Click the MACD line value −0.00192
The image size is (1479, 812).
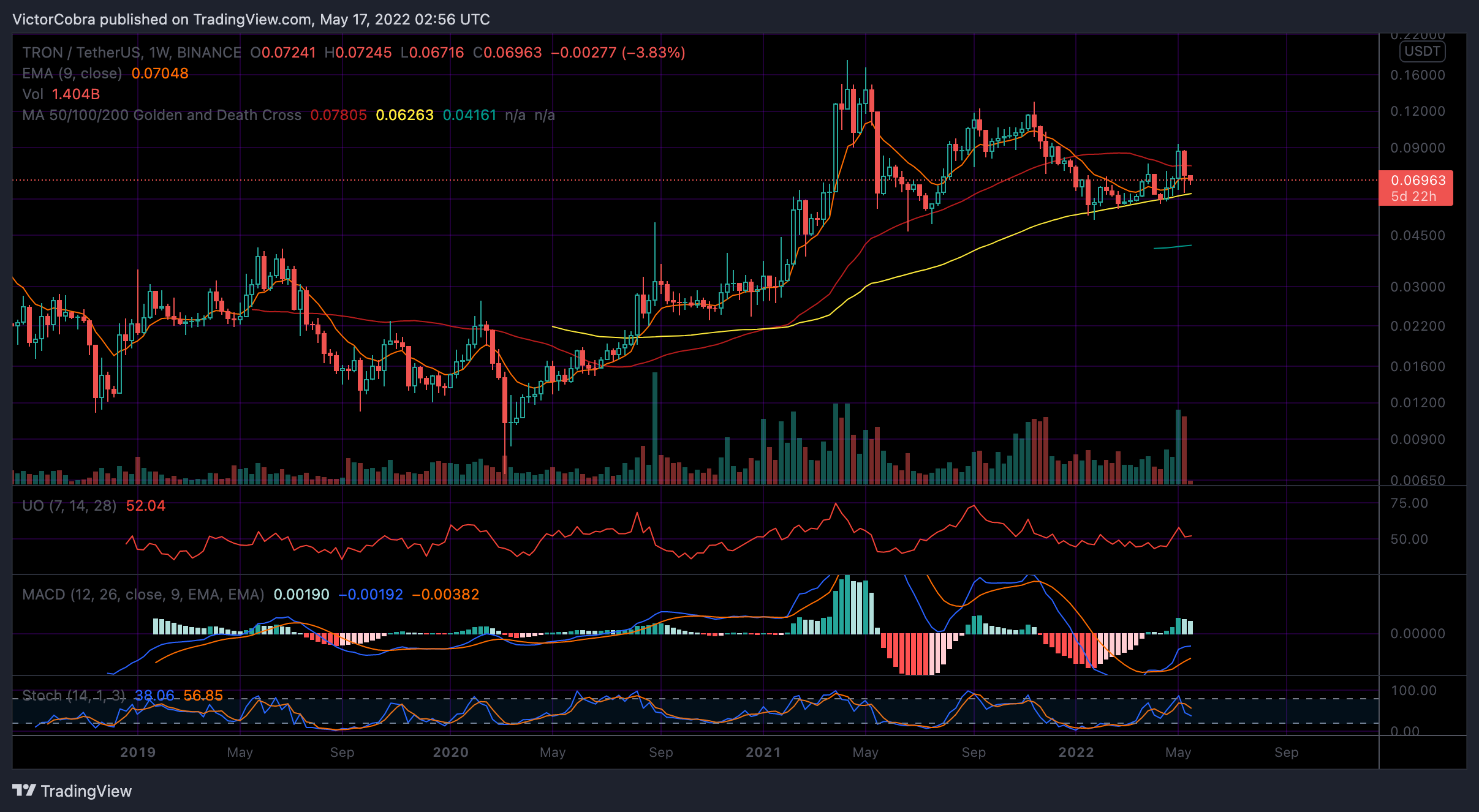371,595
